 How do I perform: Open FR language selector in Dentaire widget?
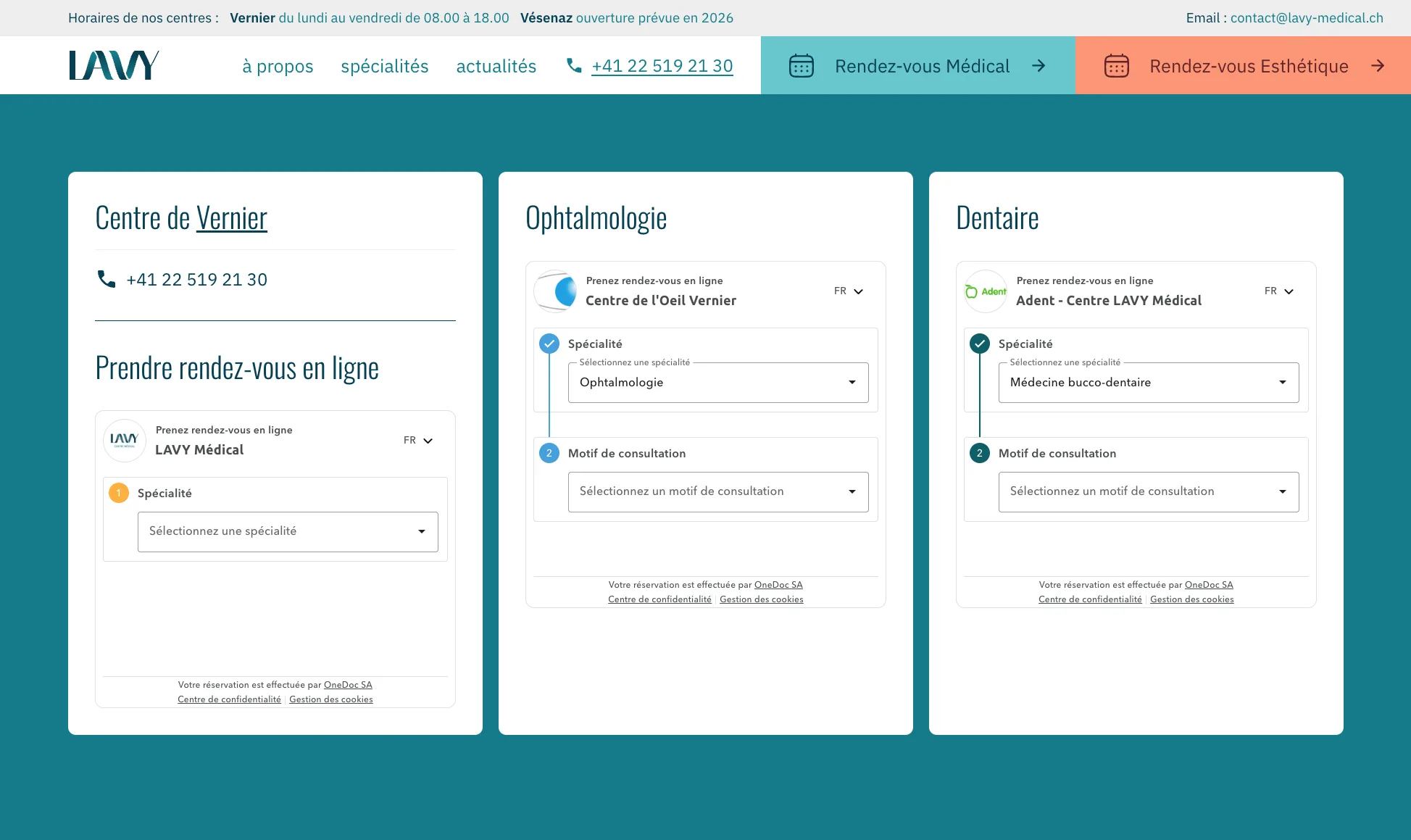(1279, 291)
